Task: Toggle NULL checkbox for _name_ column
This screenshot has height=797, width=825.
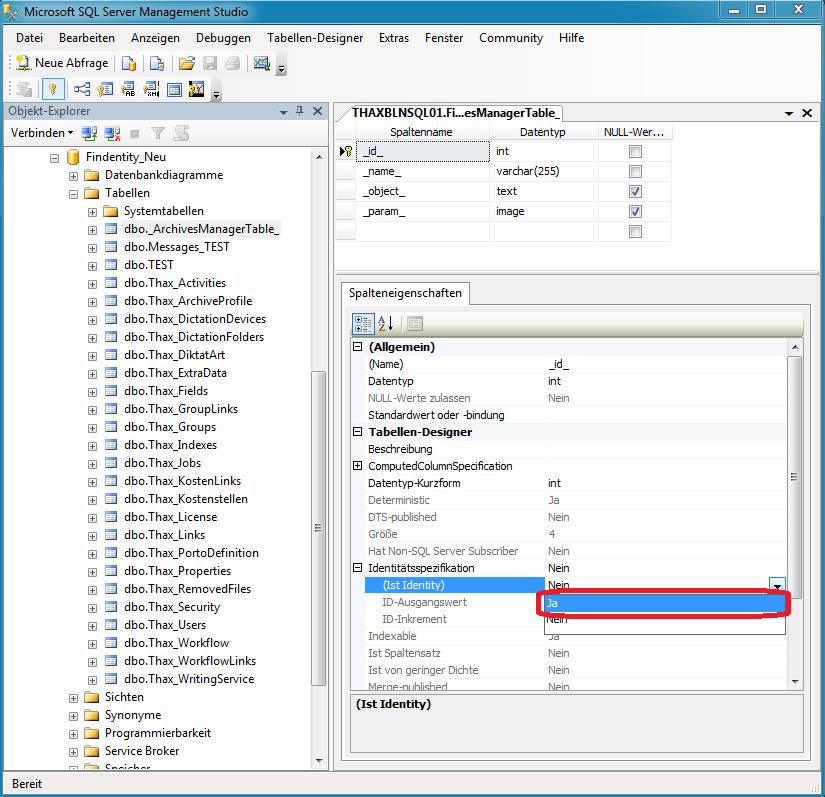Action: click(x=635, y=171)
